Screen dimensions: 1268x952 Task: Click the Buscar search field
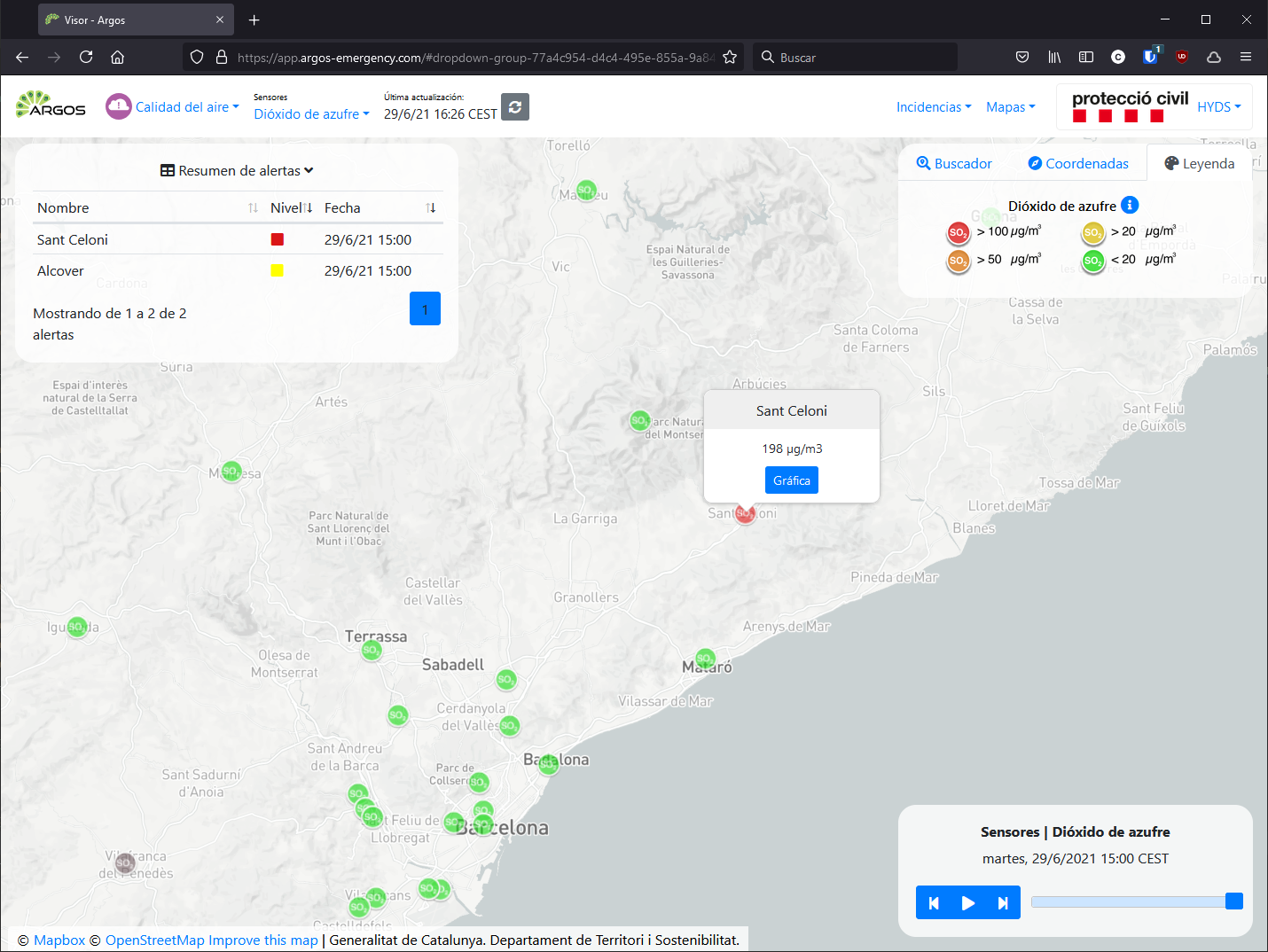tap(856, 57)
